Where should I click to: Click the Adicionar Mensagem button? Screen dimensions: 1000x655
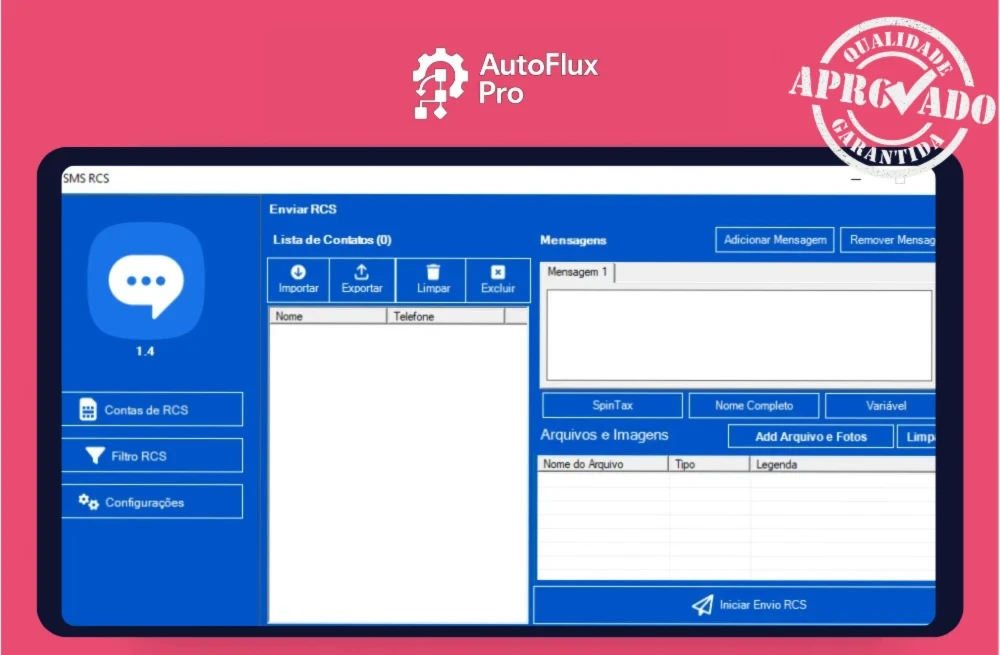[775, 240]
